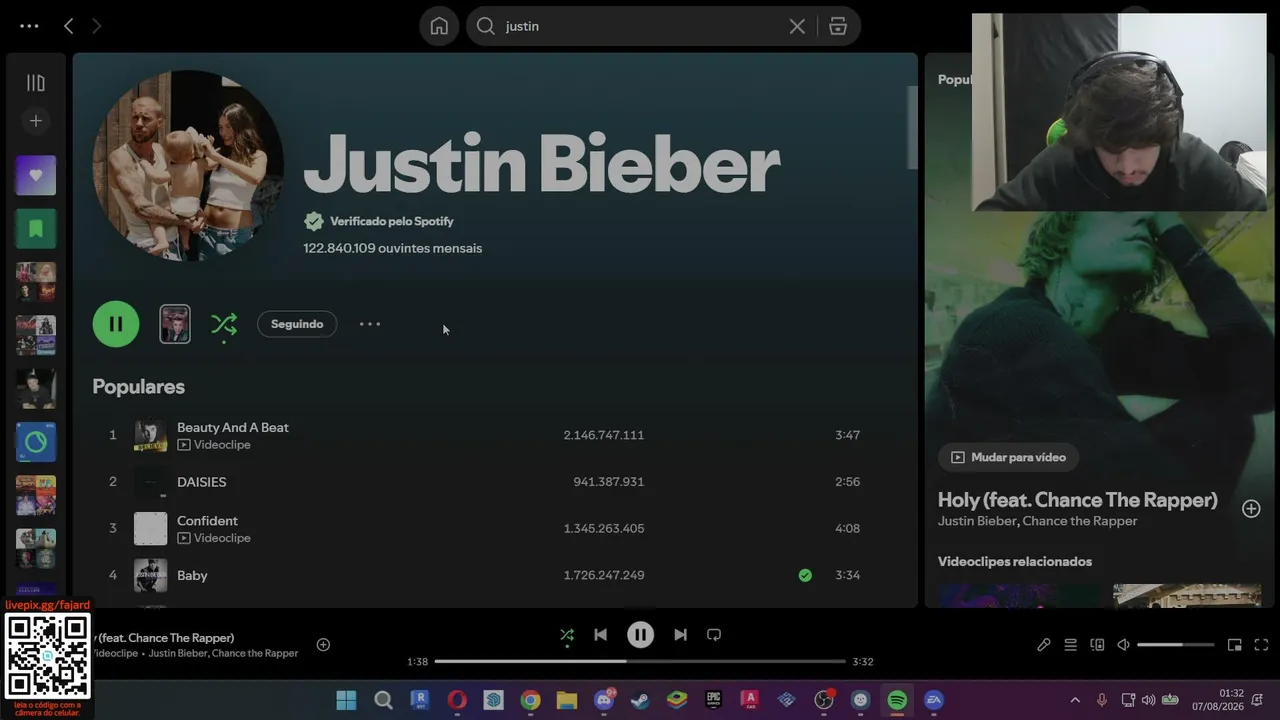
Task: Open Google Chrome from taskbar
Action: pos(530,700)
